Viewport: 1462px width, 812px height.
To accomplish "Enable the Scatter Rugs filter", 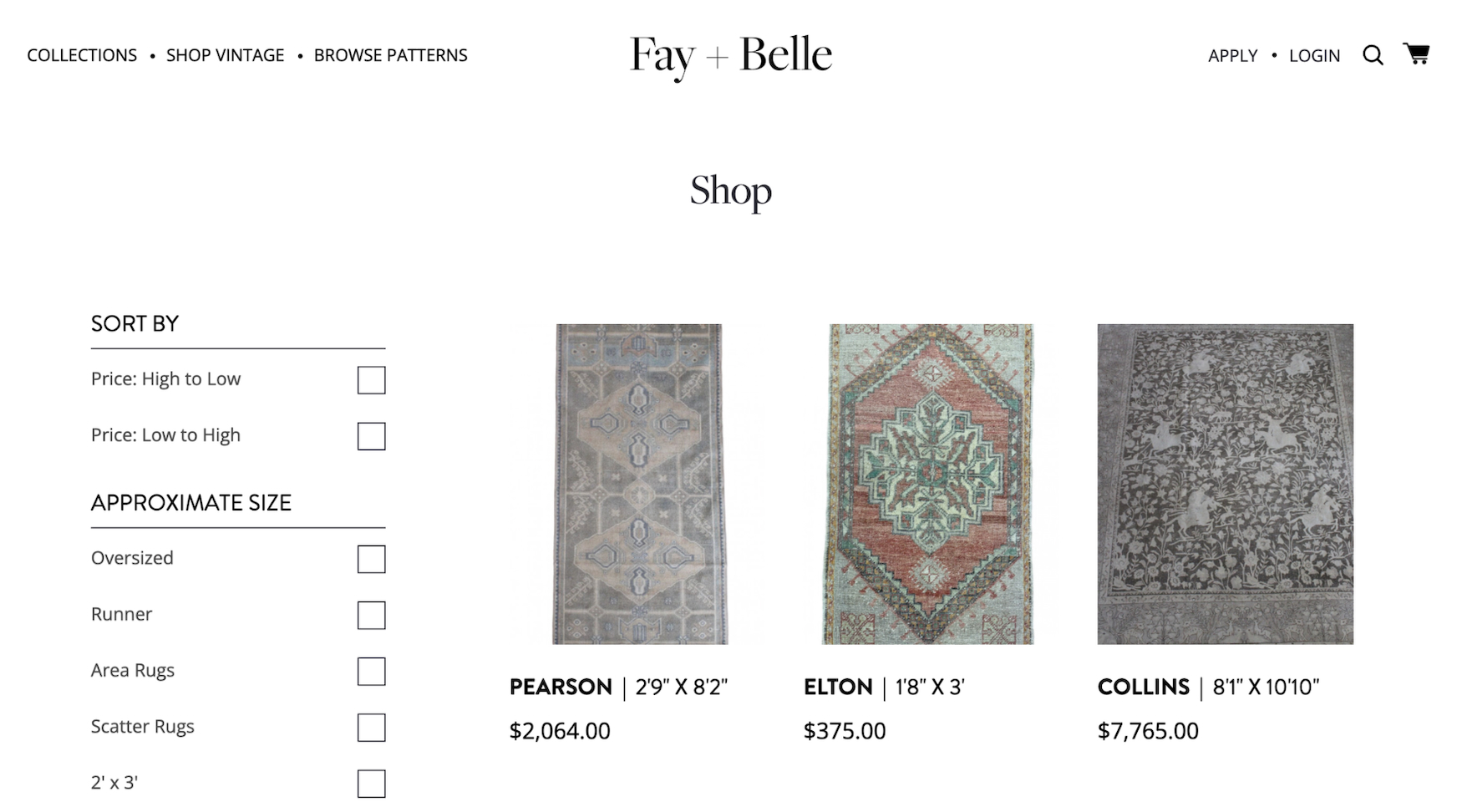I will coord(371,728).
